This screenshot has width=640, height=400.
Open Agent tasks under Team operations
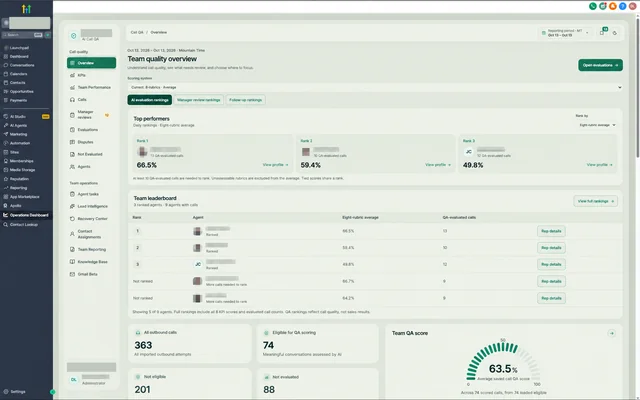tap(91, 194)
